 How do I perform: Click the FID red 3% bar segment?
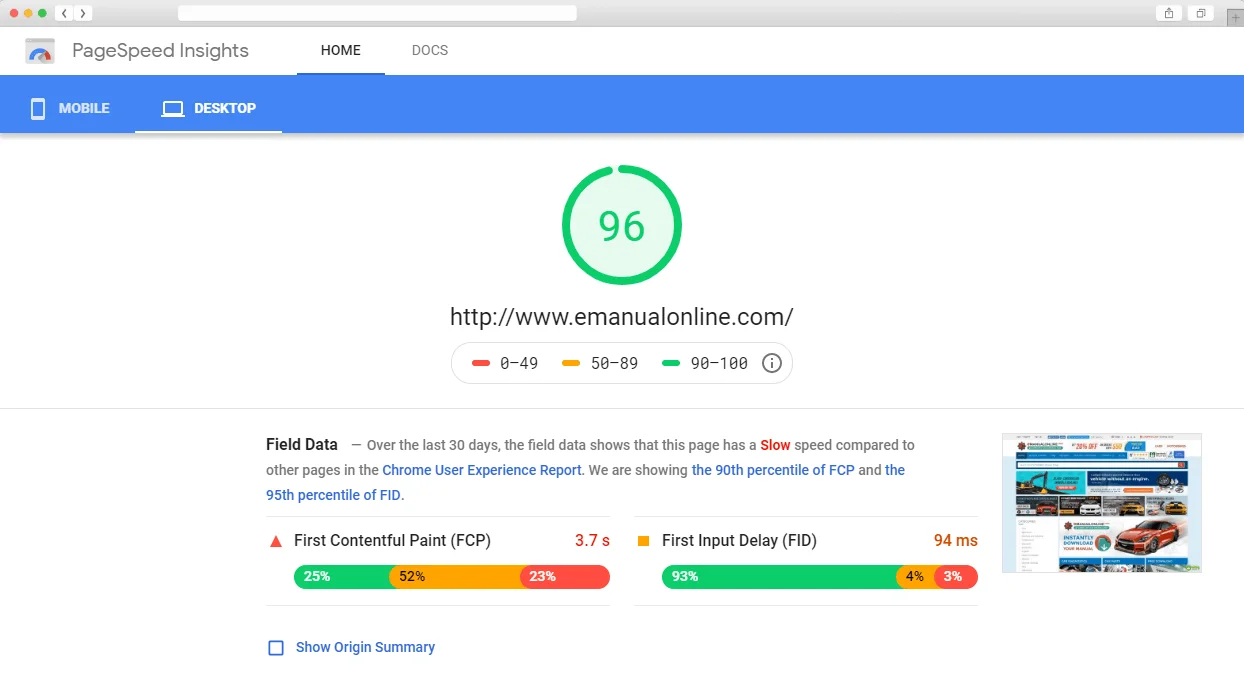click(956, 577)
